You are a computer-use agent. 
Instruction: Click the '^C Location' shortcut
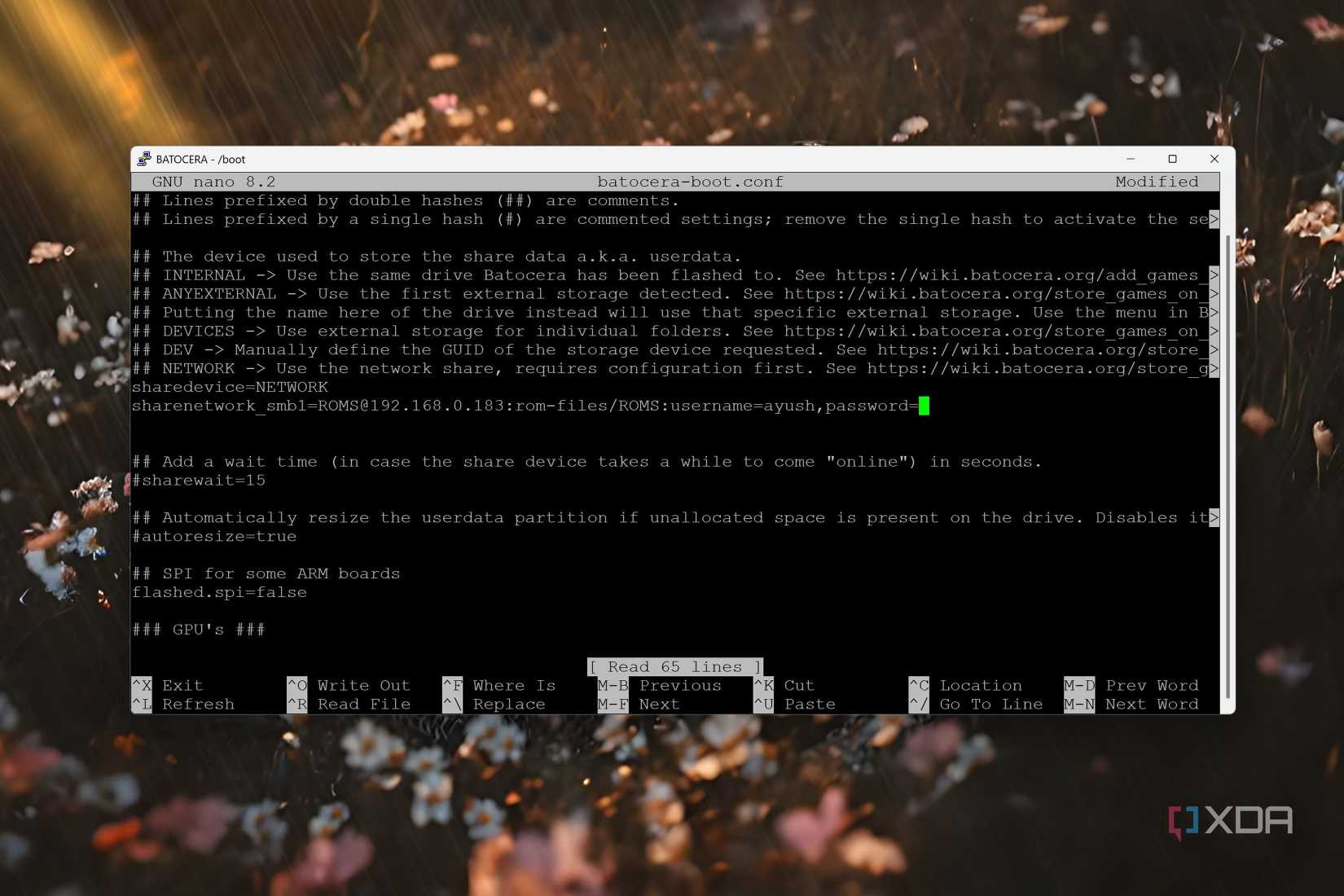coord(965,686)
